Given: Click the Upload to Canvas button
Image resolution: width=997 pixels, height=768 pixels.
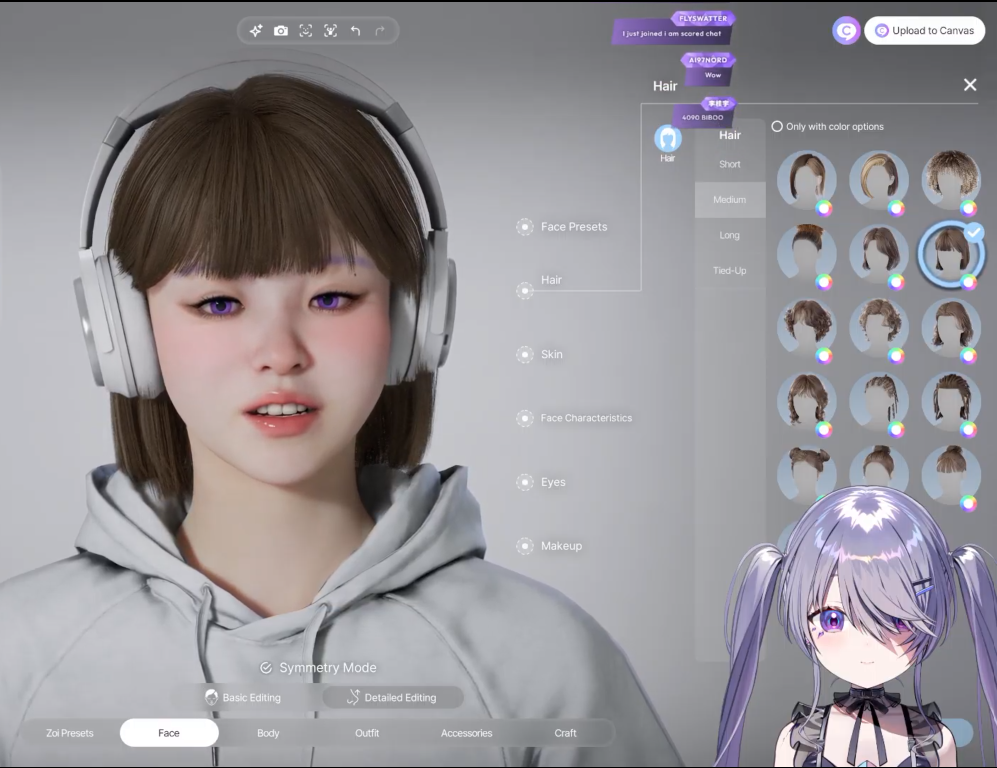Looking at the screenshot, I should tap(924, 31).
